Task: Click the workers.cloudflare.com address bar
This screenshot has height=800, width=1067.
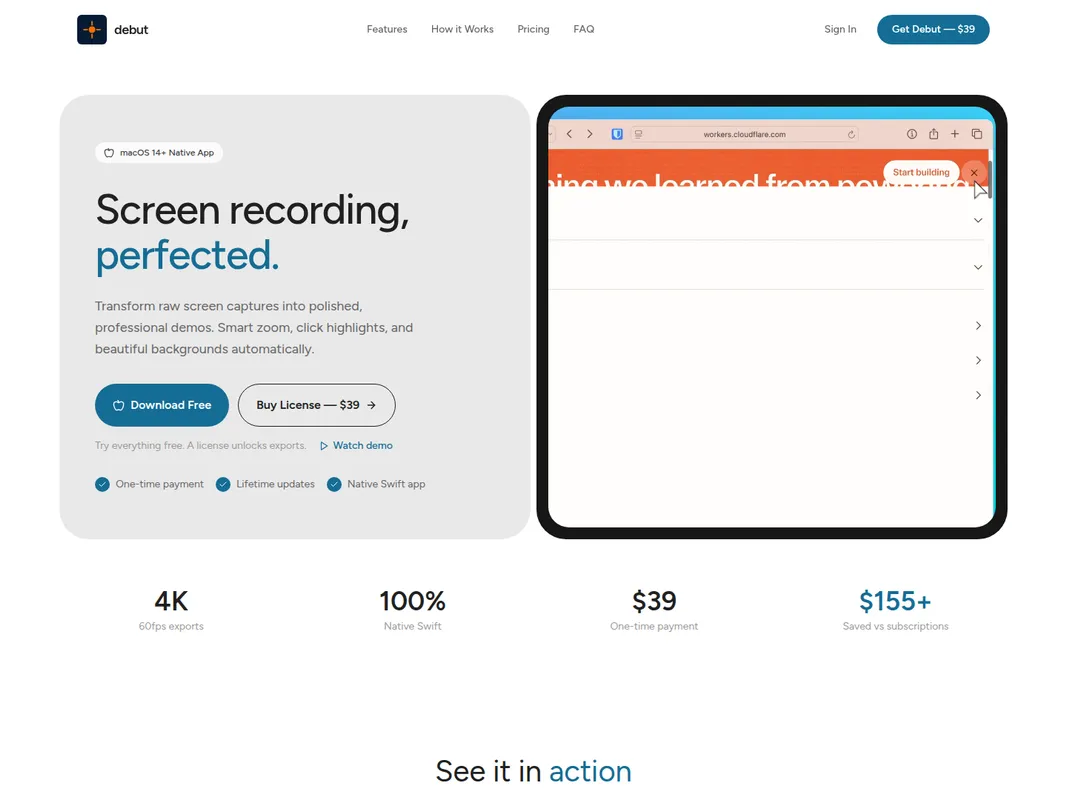Action: pyautogui.click(x=744, y=134)
